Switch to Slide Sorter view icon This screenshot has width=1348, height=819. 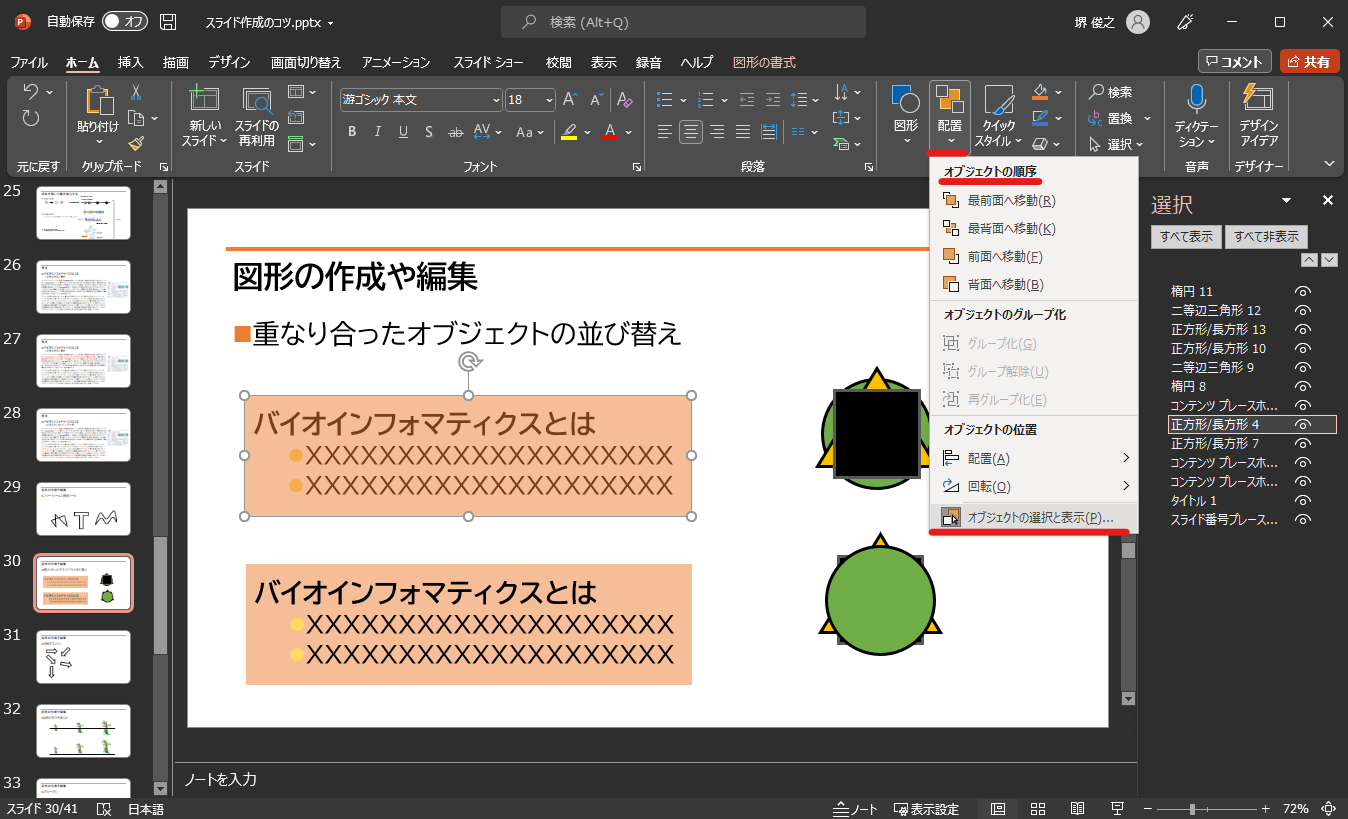click(1037, 808)
